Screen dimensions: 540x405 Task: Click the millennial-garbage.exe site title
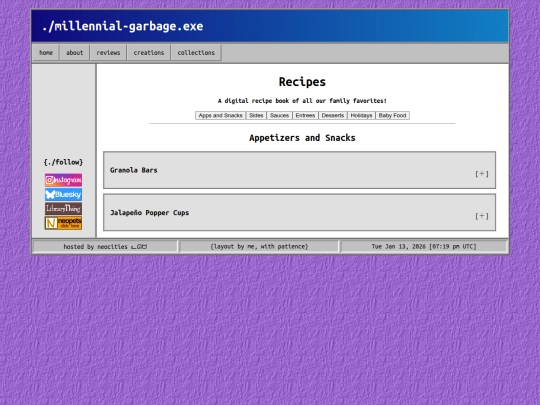click(x=123, y=26)
